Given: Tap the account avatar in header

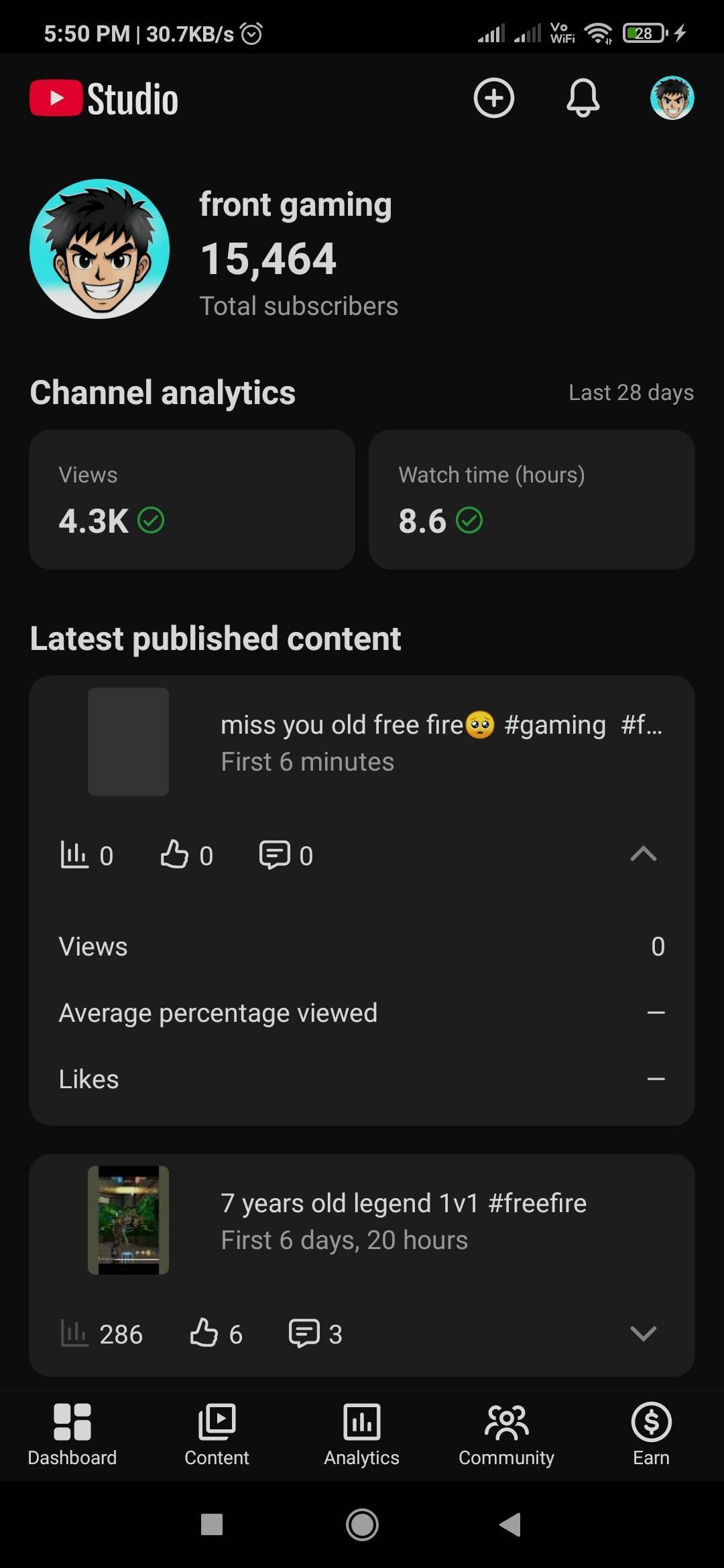Looking at the screenshot, I should [672, 99].
